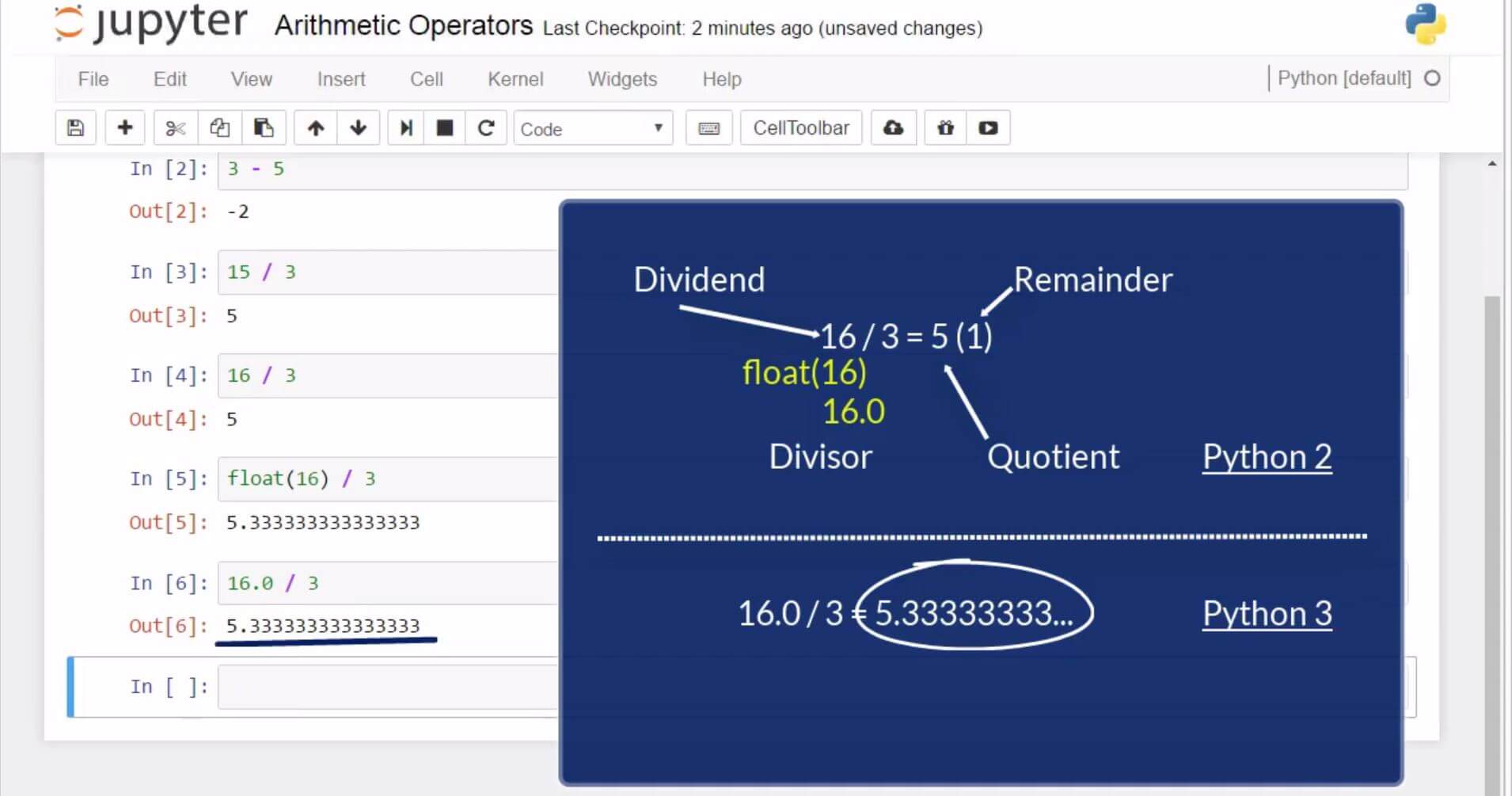
Task: Restart the kernel icon
Action: [x=486, y=128]
